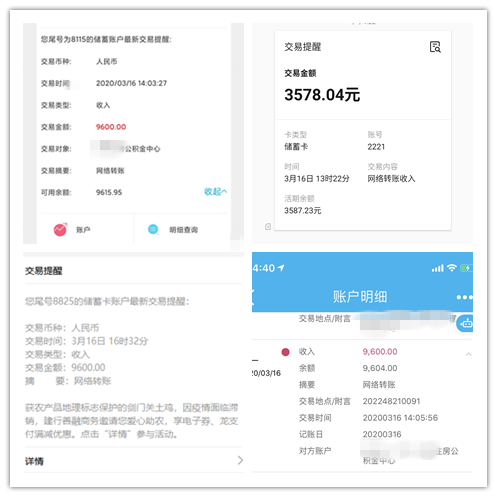
Task: Select 交易时间: 3月16日 16时32分 line
Action: coord(87,341)
